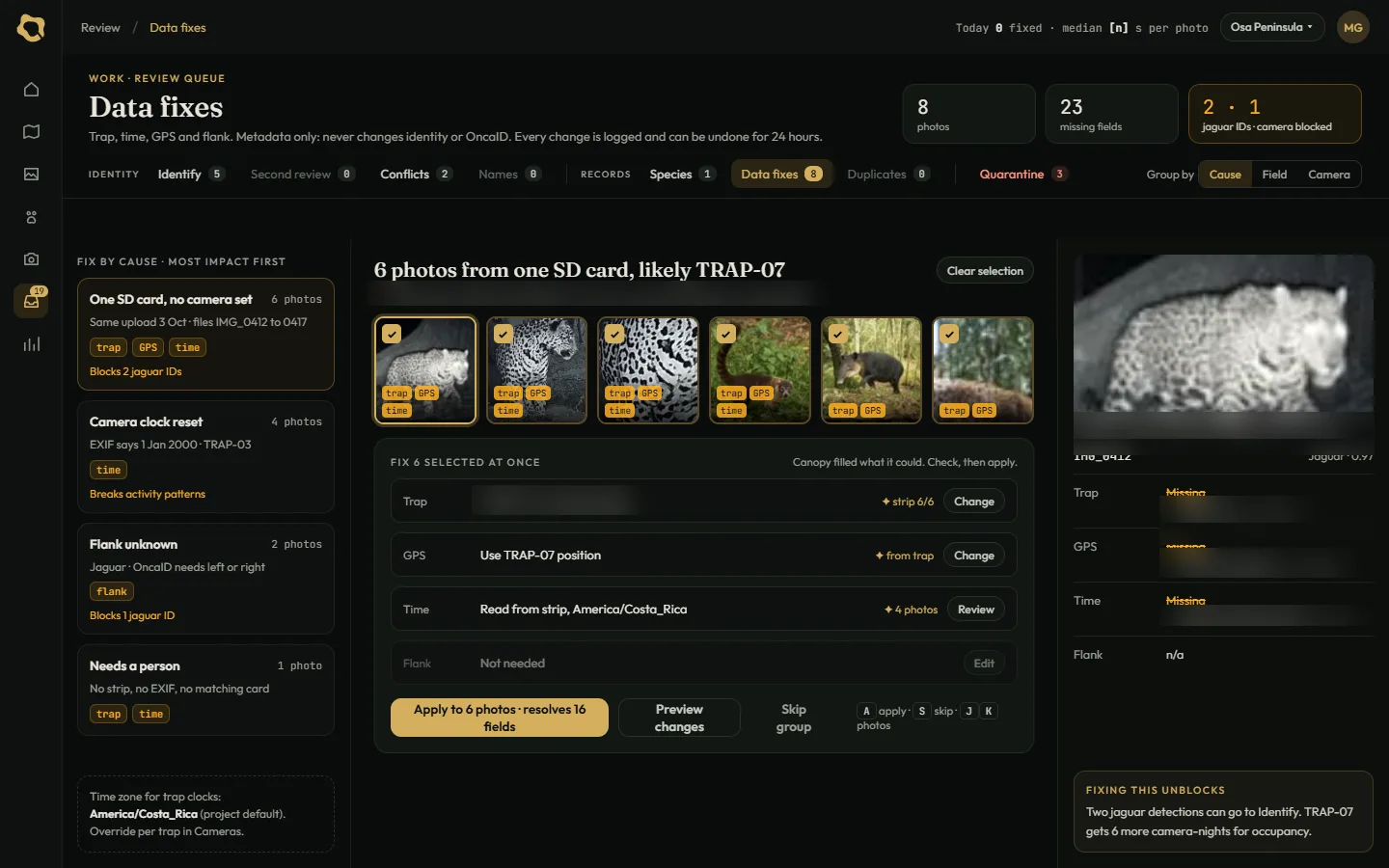This screenshot has height=868, width=1389.
Task: Uncheck the close-up jaguar spot pattern photo checkbox
Action: click(614, 334)
